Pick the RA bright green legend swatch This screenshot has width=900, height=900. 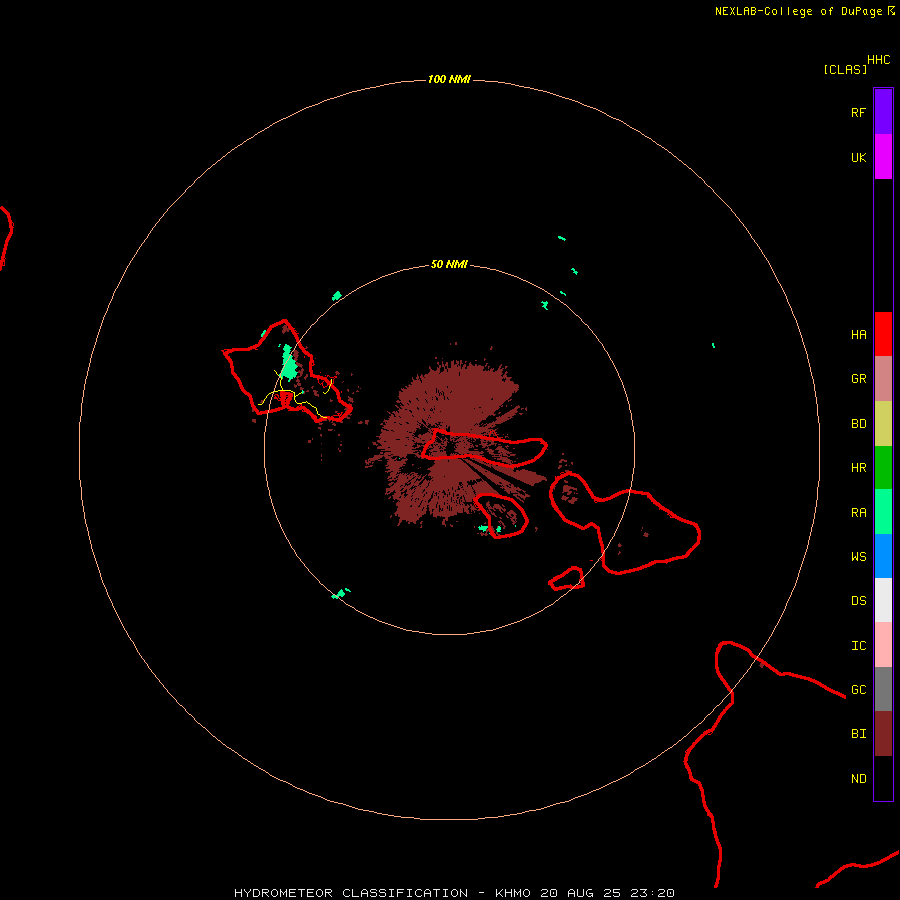pos(883,512)
